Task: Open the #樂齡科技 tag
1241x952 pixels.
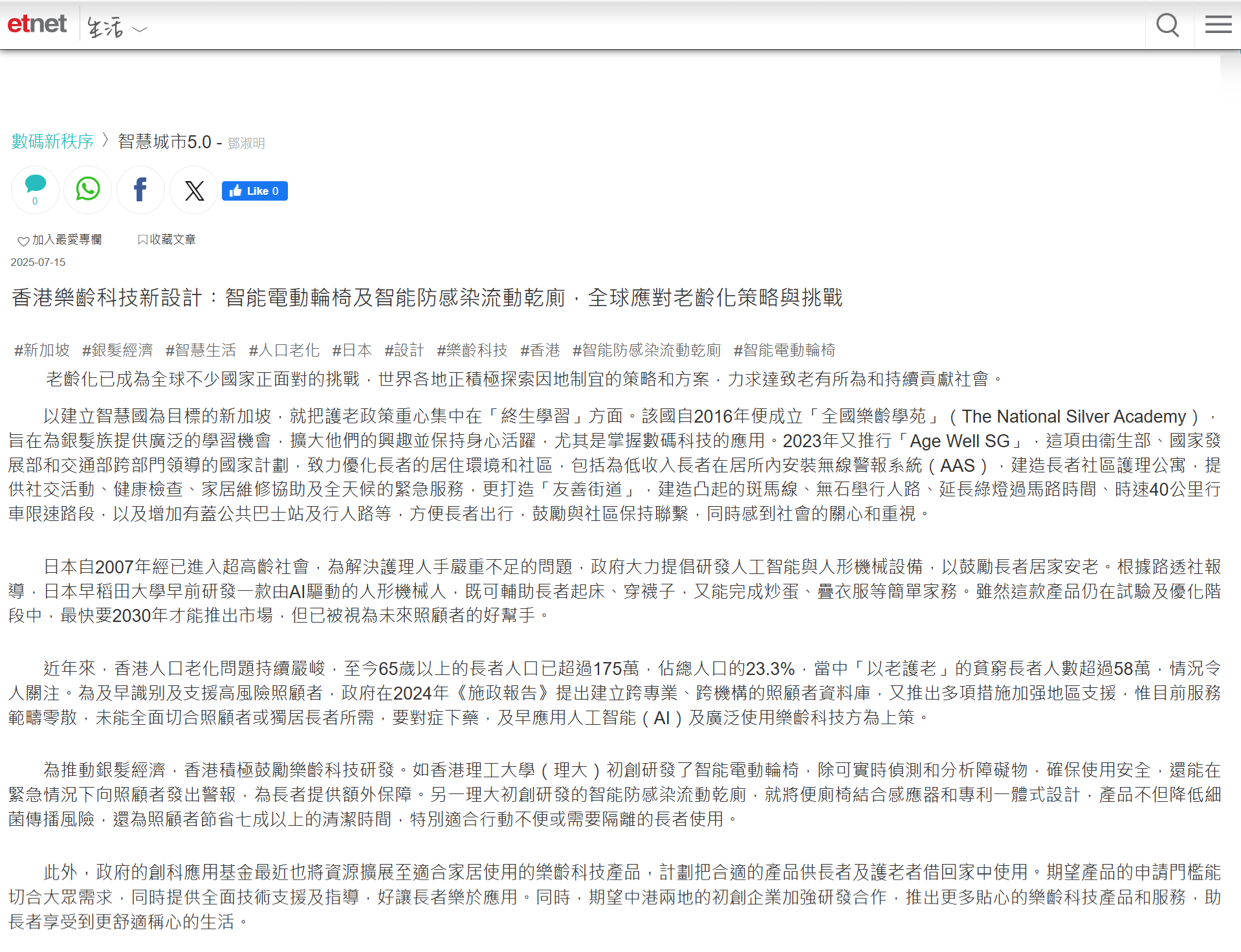Action: (x=472, y=350)
